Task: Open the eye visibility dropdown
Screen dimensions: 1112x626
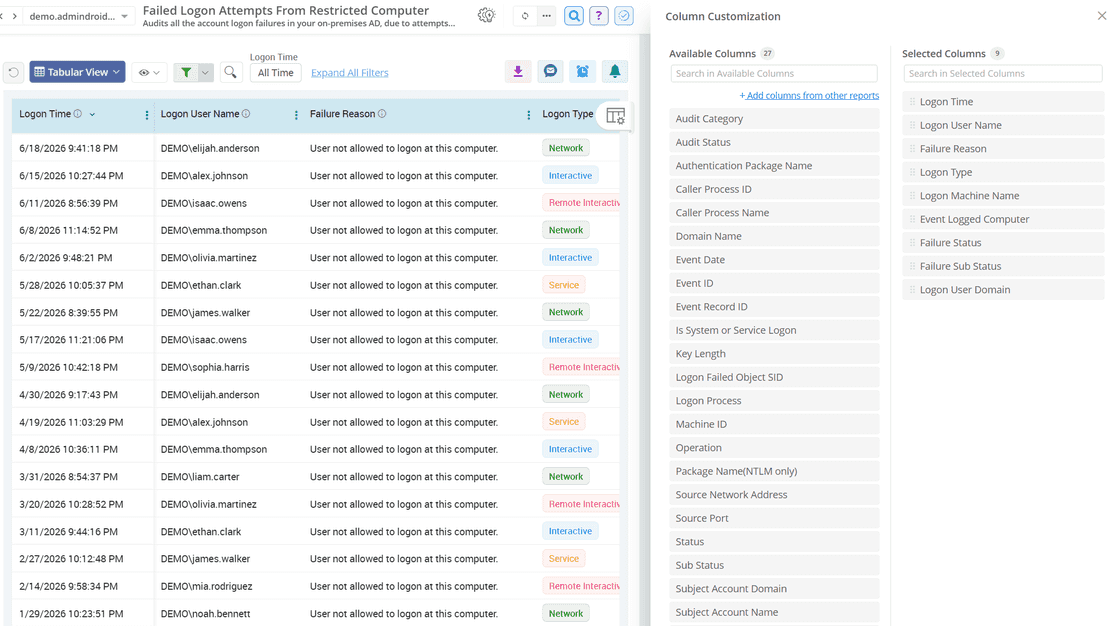Action: 149,72
